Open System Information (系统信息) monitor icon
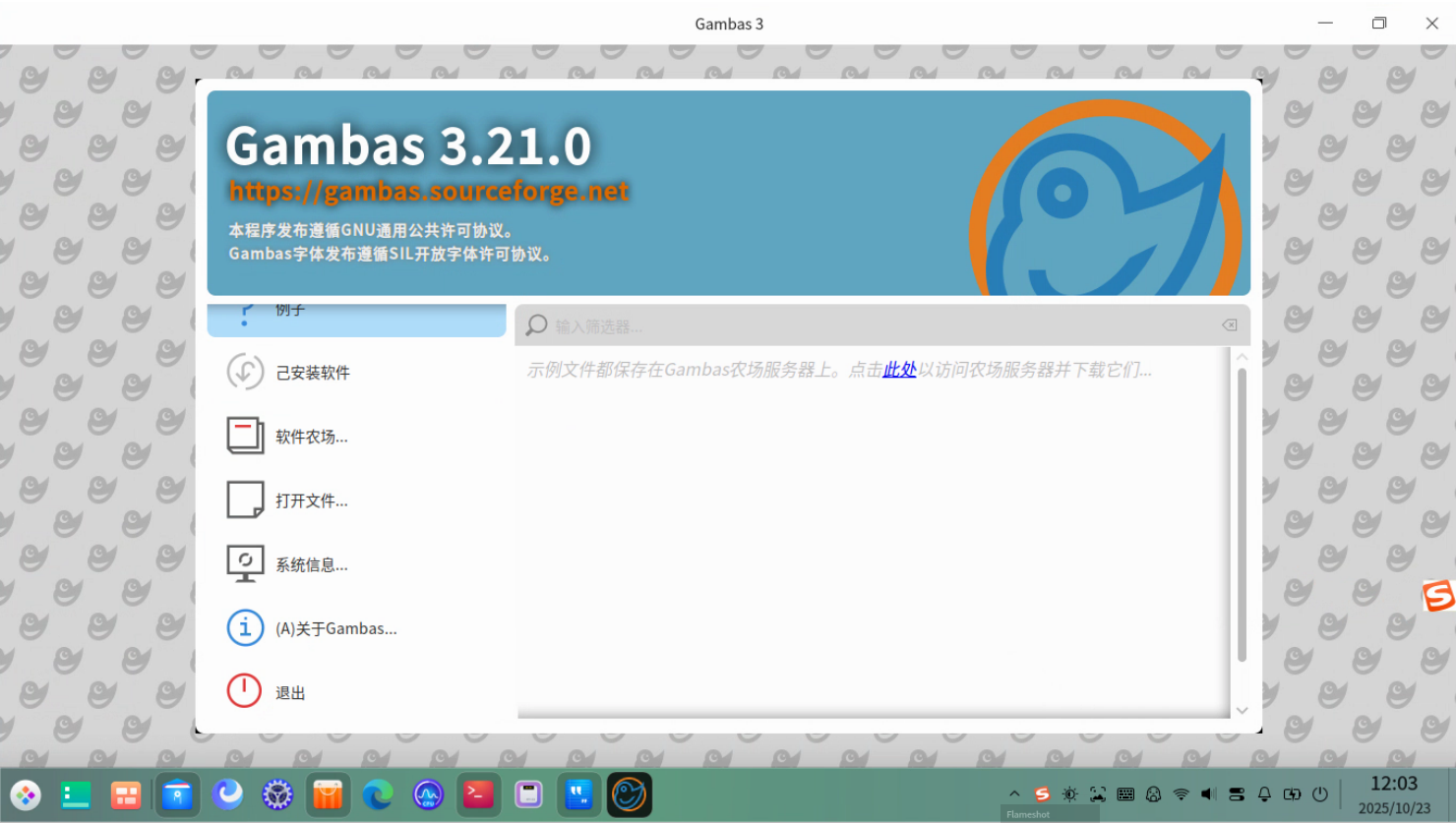Screen dimensions: 1456x823 pos(245,563)
